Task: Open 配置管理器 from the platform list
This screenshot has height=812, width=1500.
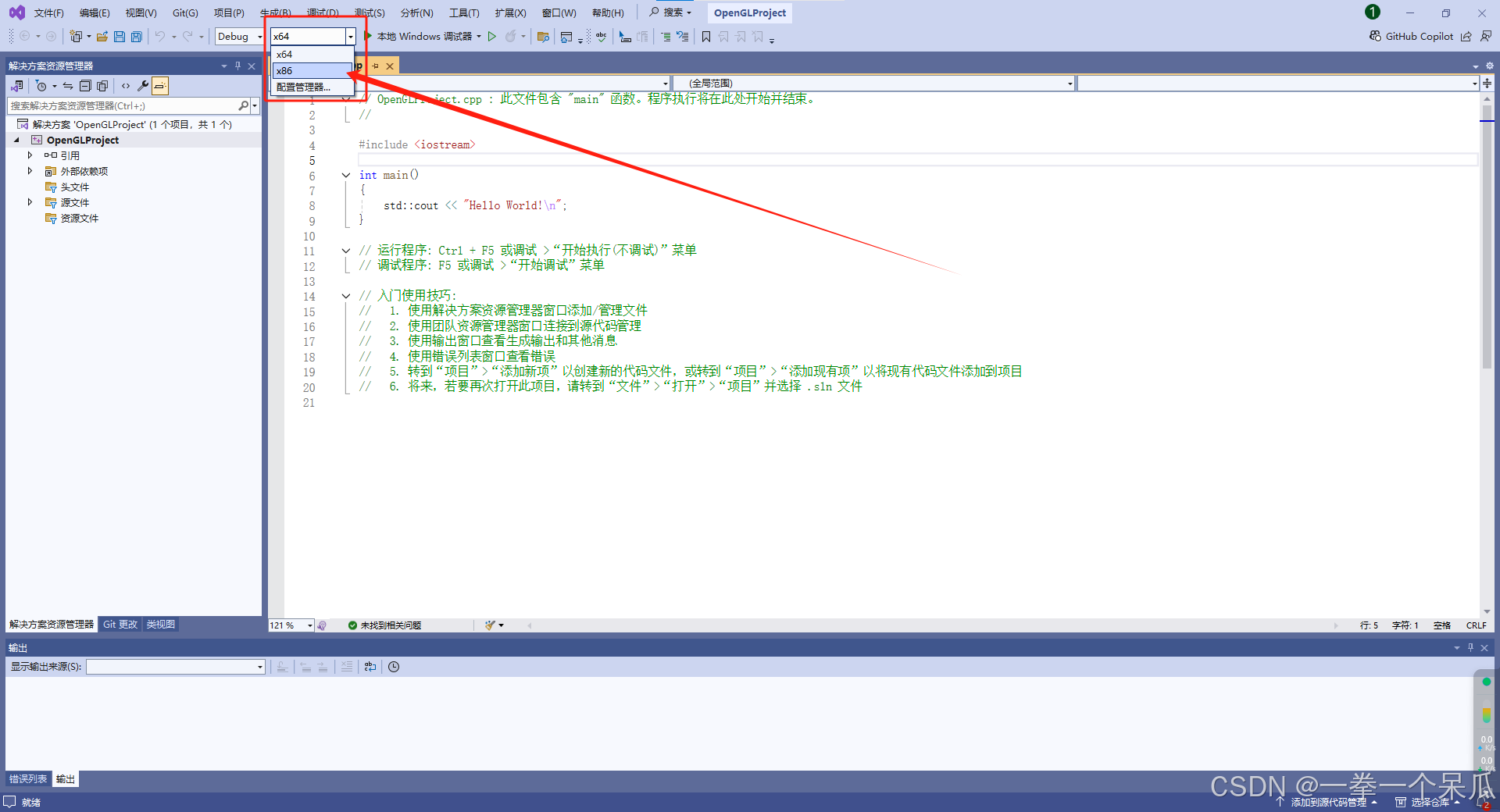Action: point(305,87)
